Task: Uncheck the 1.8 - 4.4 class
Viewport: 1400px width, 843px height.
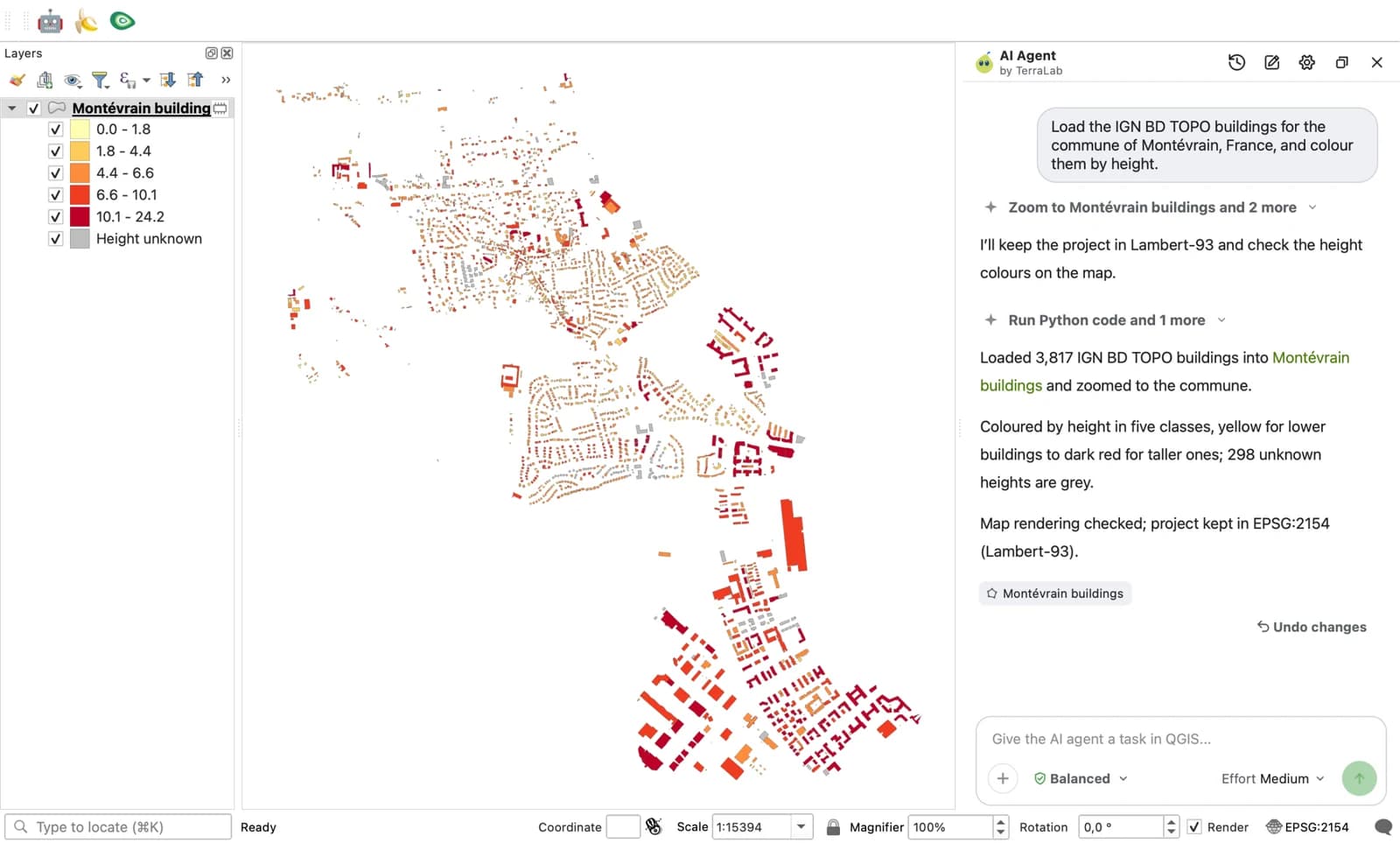Action: click(x=55, y=151)
